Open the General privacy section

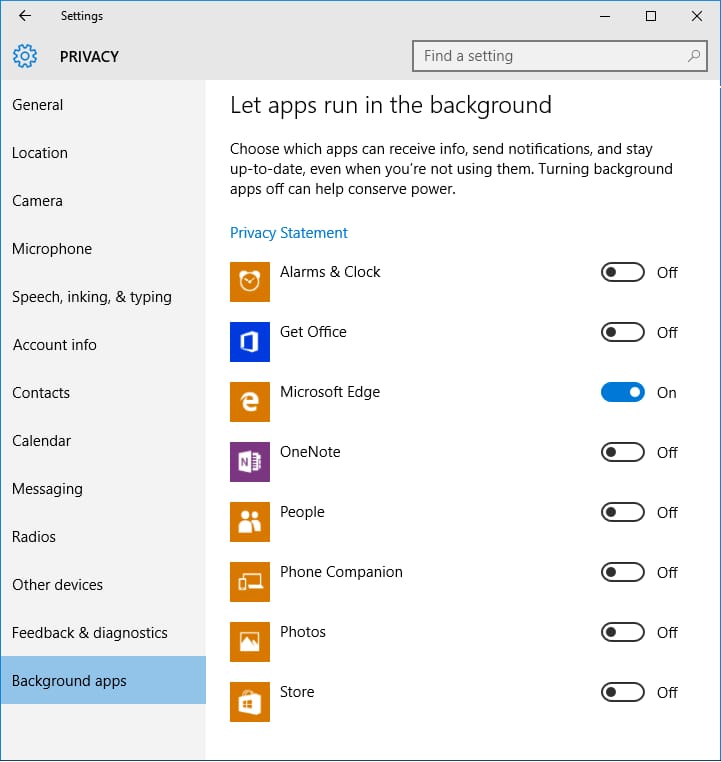coord(103,105)
